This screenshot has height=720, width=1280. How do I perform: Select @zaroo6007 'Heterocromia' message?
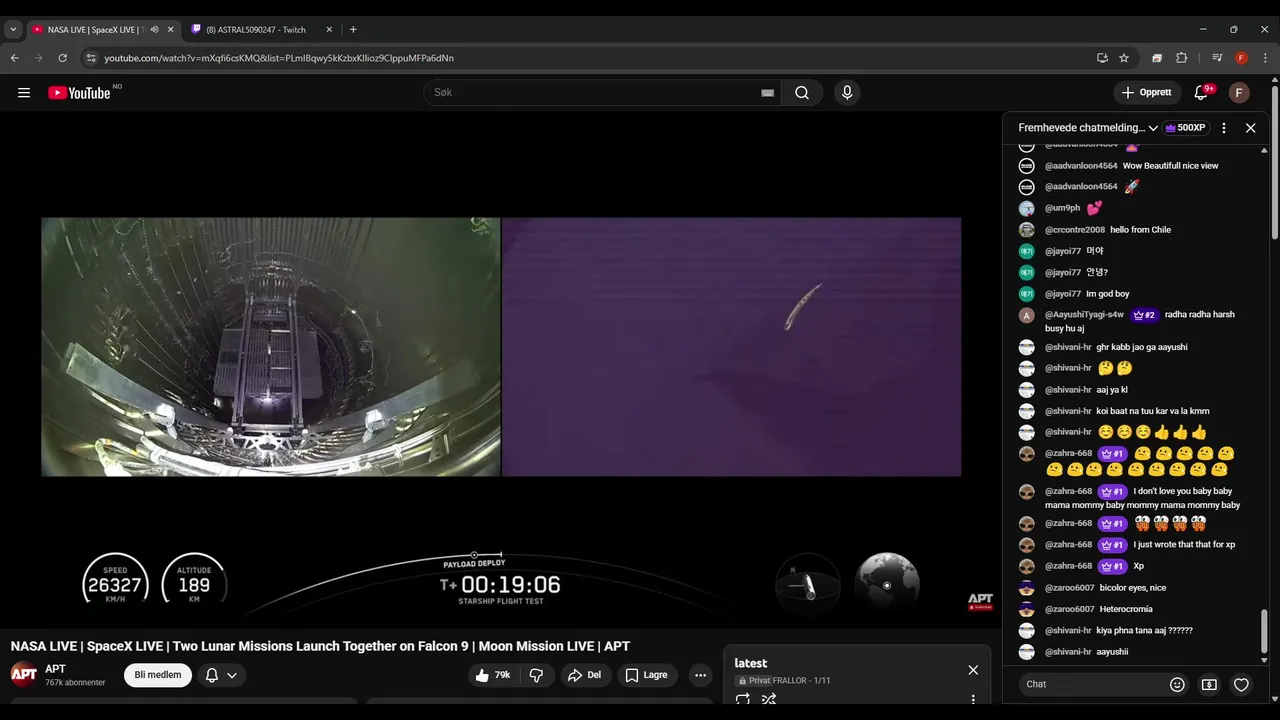pyautogui.click(x=1125, y=609)
